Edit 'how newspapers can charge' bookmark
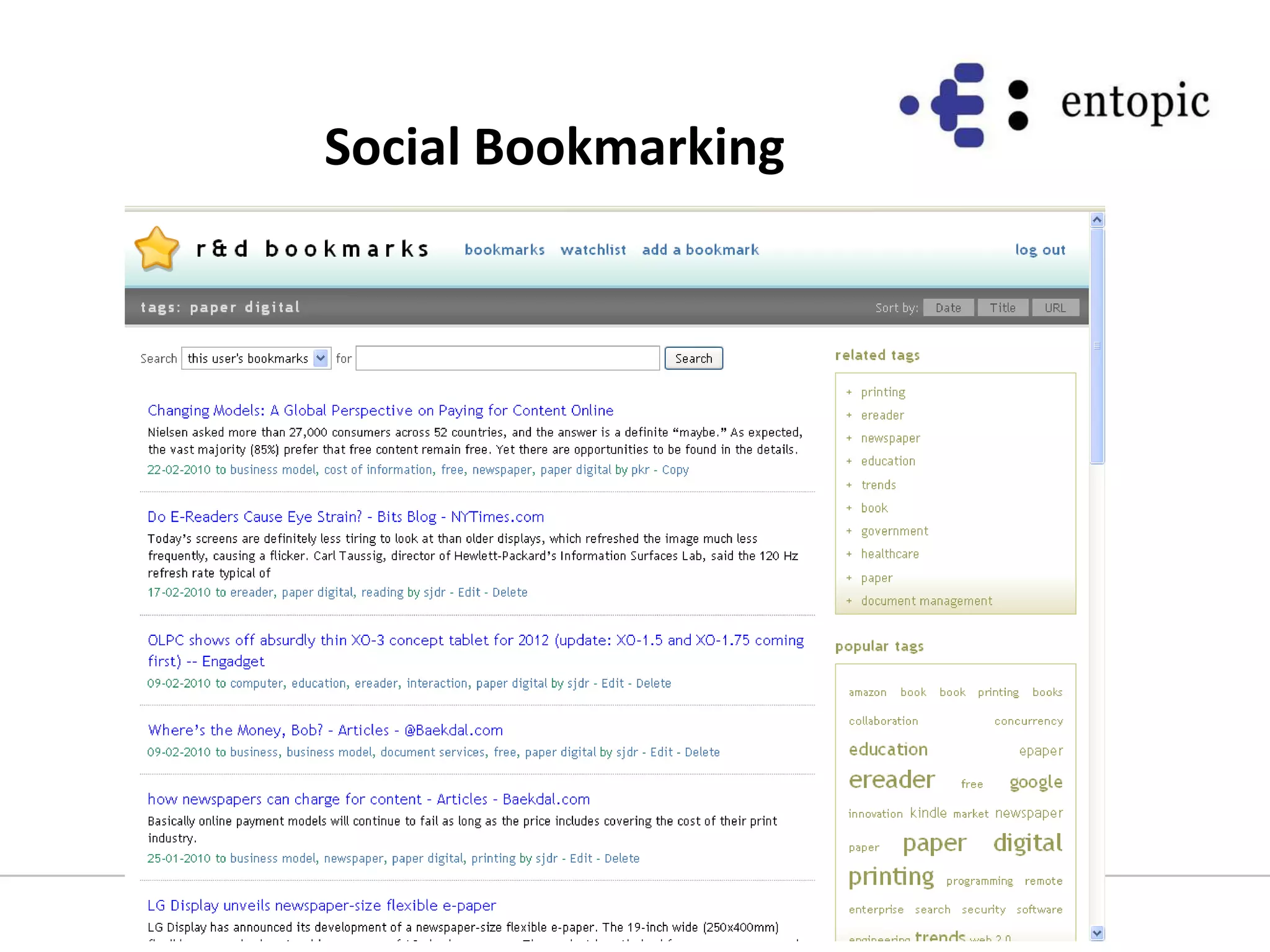1270x952 pixels. (x=581, y=858)
